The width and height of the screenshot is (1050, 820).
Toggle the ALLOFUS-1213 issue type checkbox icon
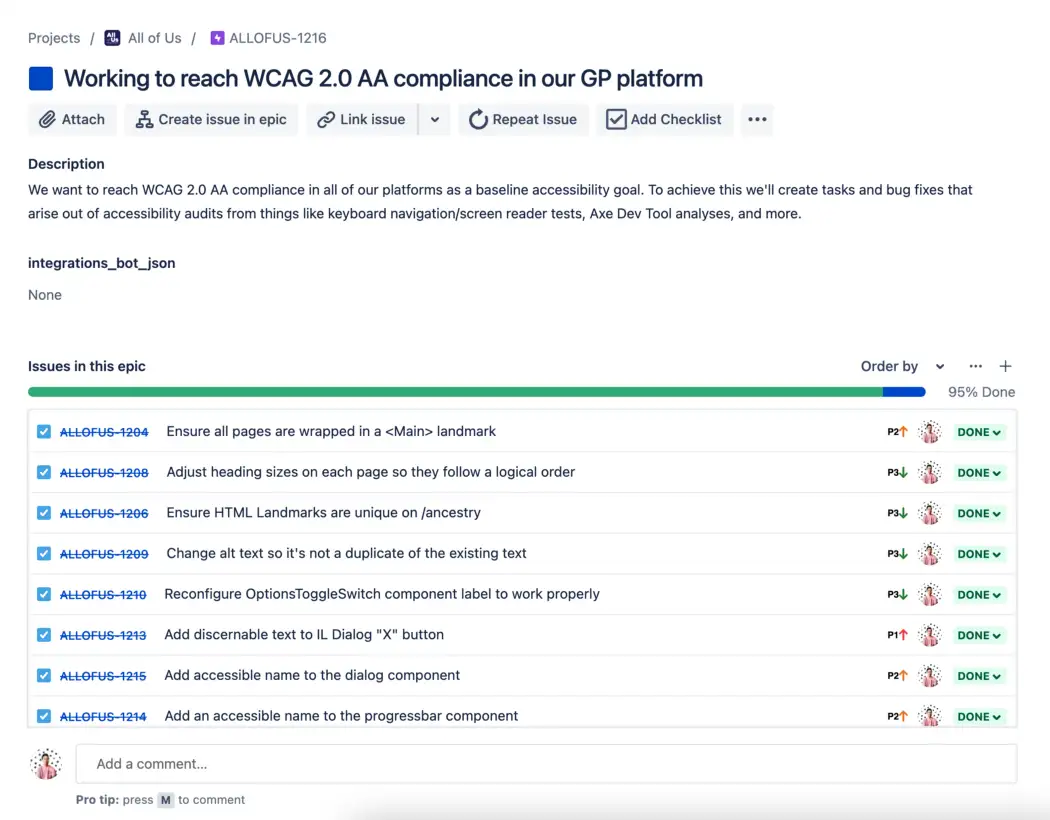point(44,635)
